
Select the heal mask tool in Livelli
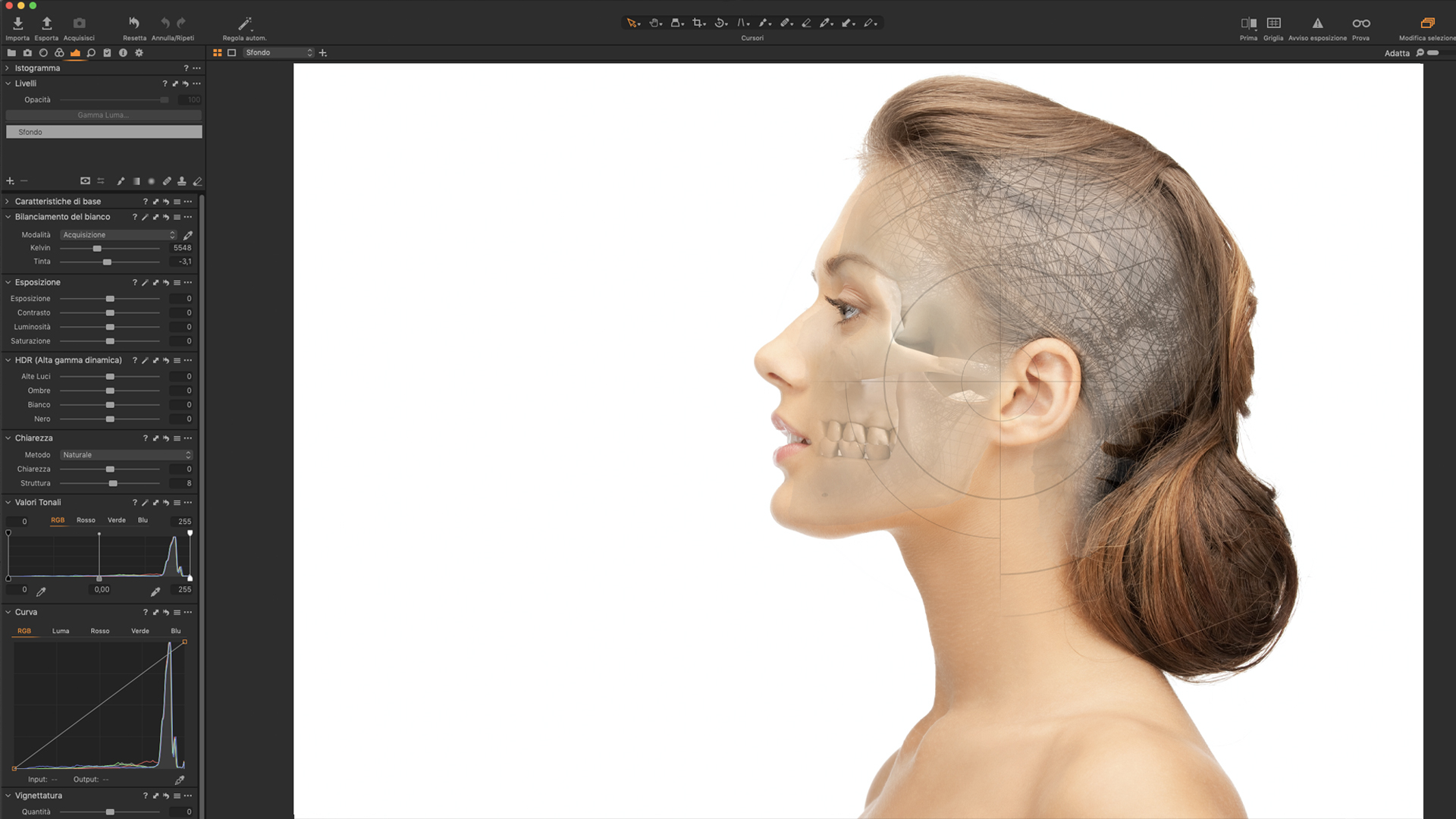pos(167,181)
